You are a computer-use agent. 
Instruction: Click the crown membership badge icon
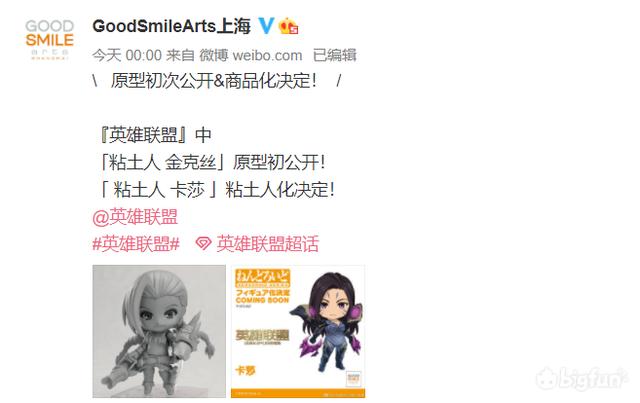tap(288, 26)
